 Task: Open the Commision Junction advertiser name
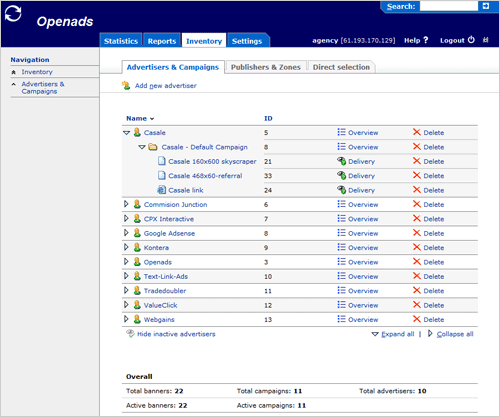tap(175, 204)
